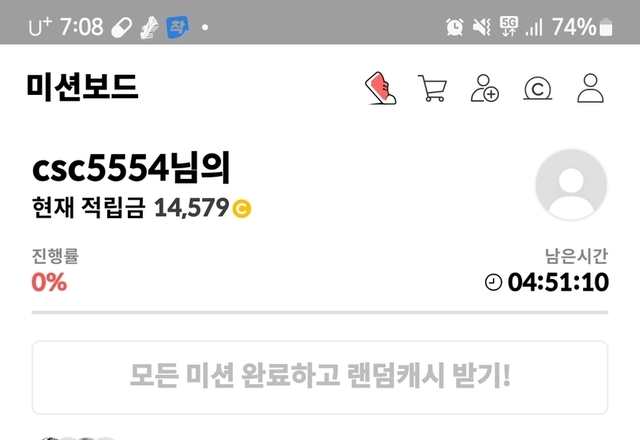This screenshot has width=640, height=440.
Task: Tap the battery 74% indicator
Action: pos(582,27)
